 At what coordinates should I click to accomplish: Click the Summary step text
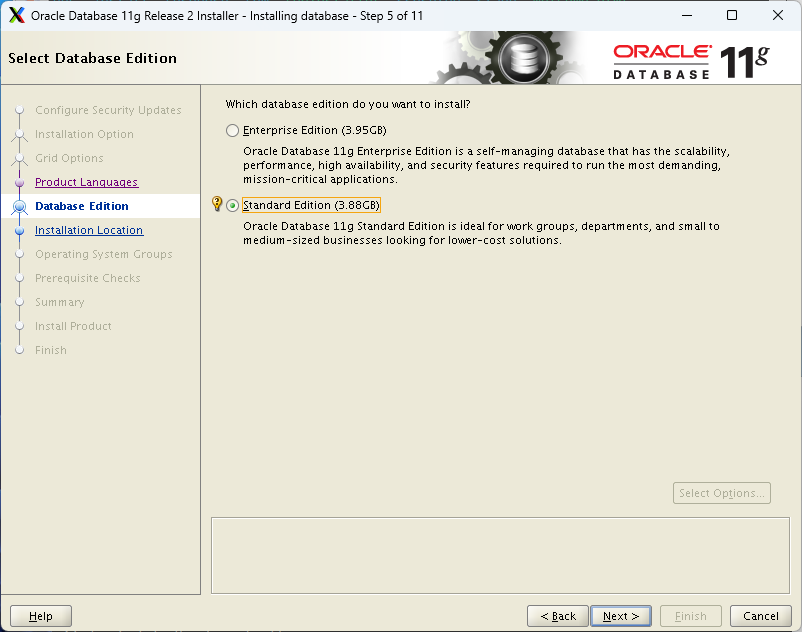point(60,302)
